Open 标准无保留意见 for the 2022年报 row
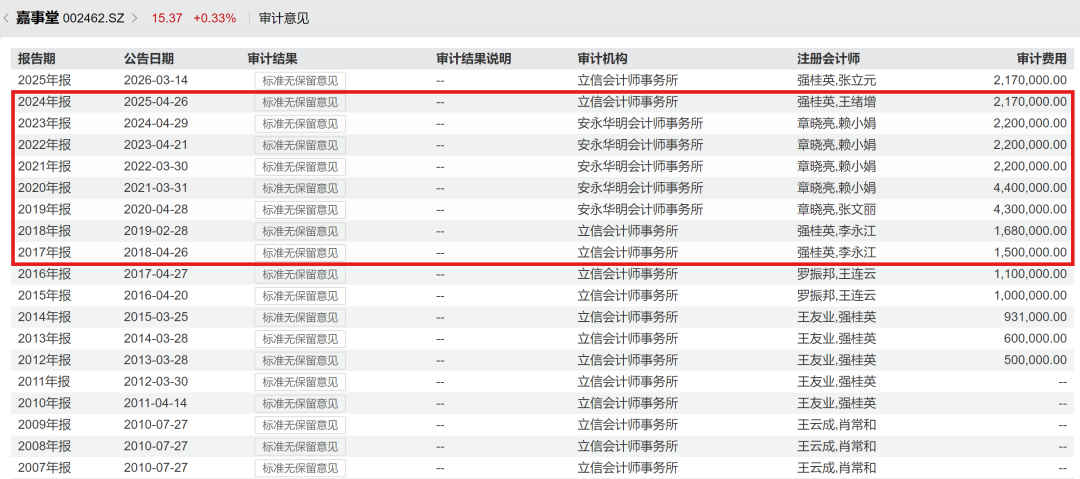 pos(300,145)
